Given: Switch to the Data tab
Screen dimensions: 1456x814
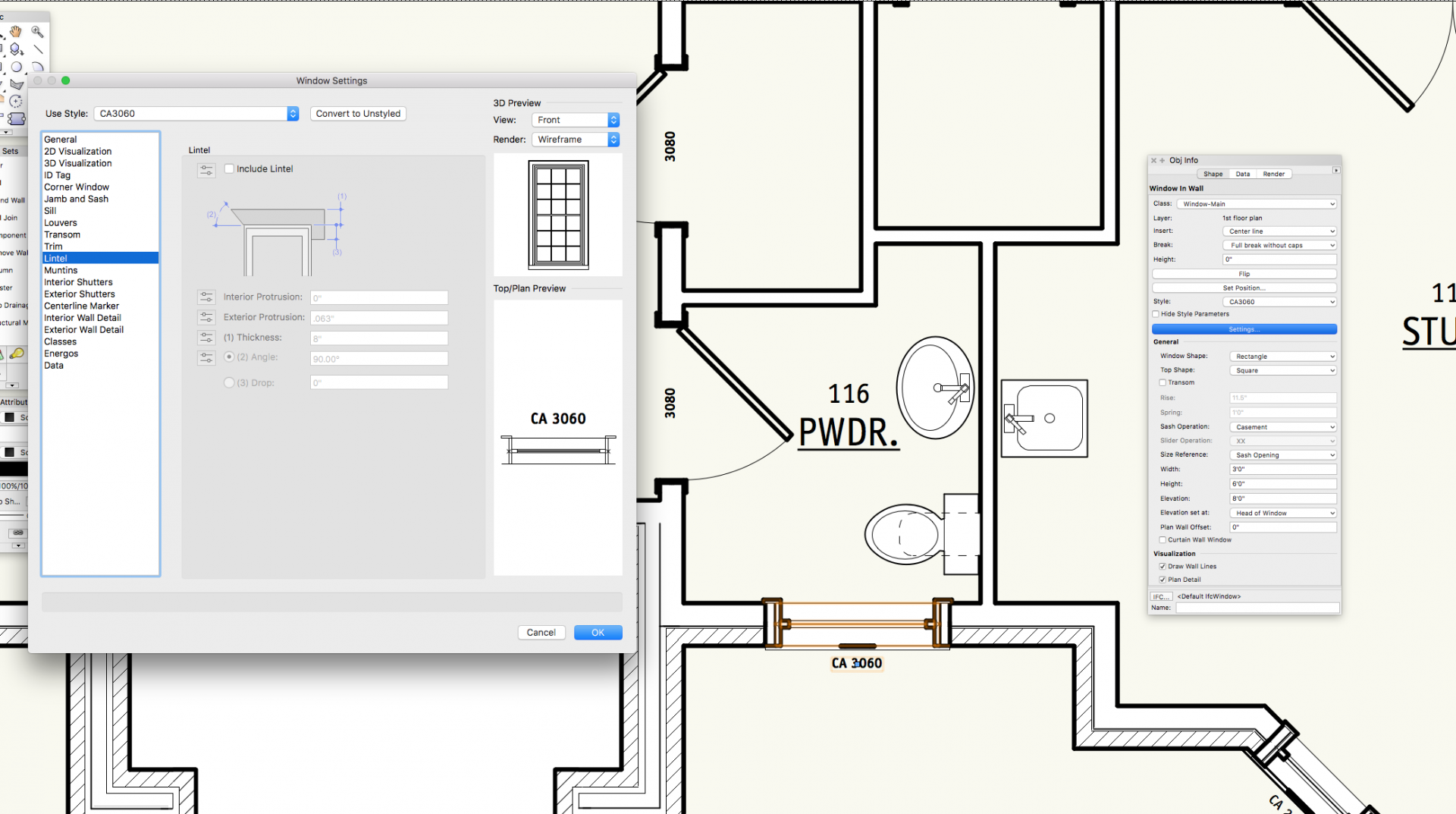Looking at the screenshot, I should pos(1242,174).
